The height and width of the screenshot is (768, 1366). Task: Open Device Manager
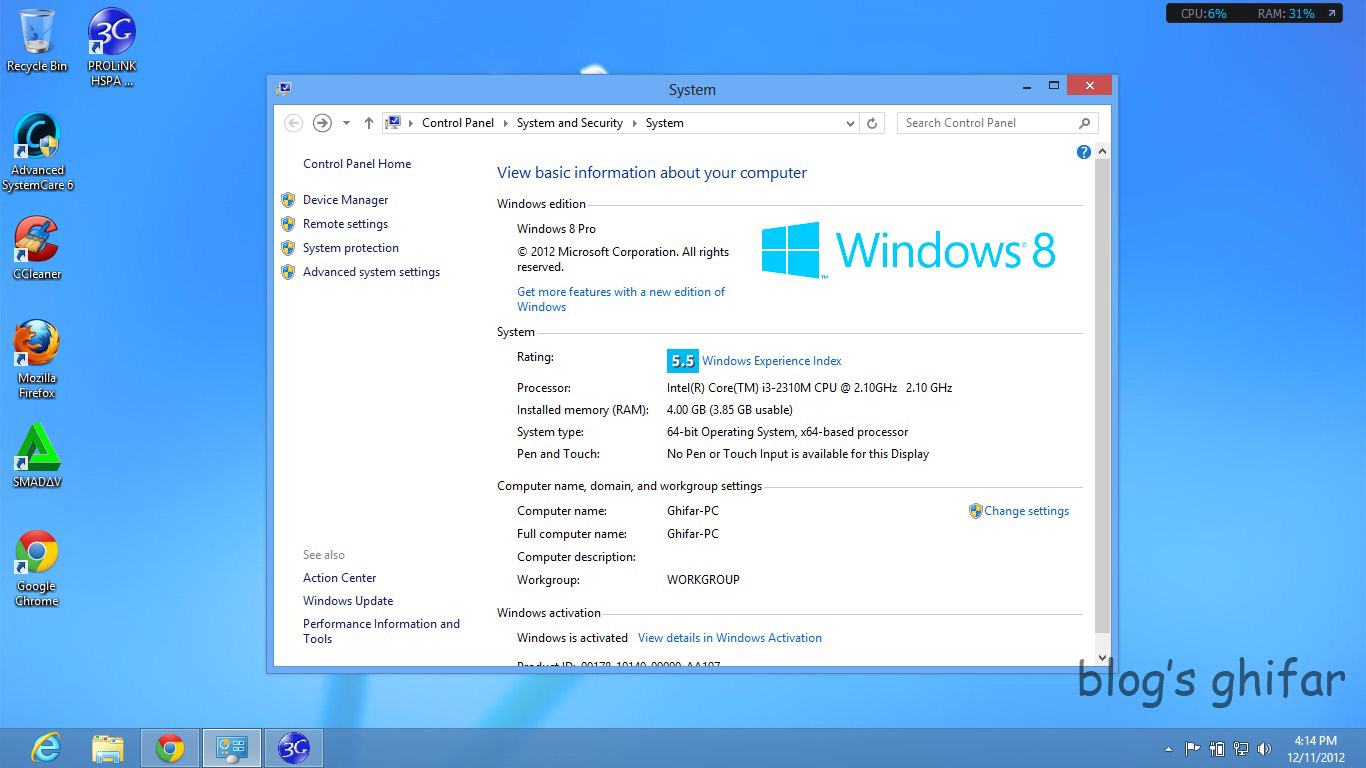point(345,200)
